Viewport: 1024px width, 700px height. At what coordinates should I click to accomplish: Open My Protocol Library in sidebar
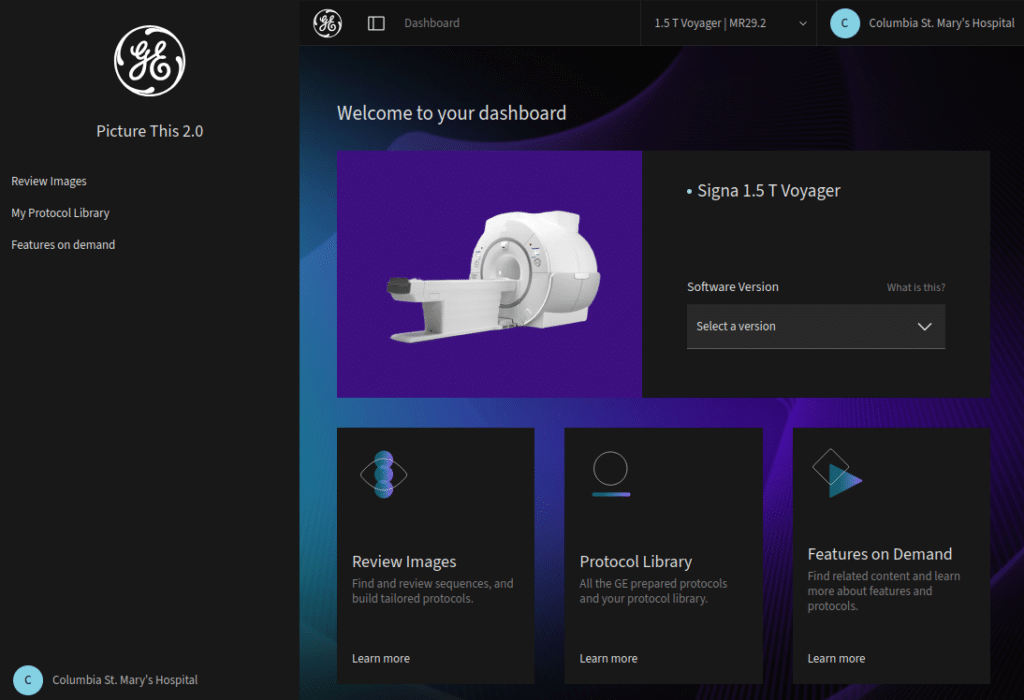click(x=60, y=213)
